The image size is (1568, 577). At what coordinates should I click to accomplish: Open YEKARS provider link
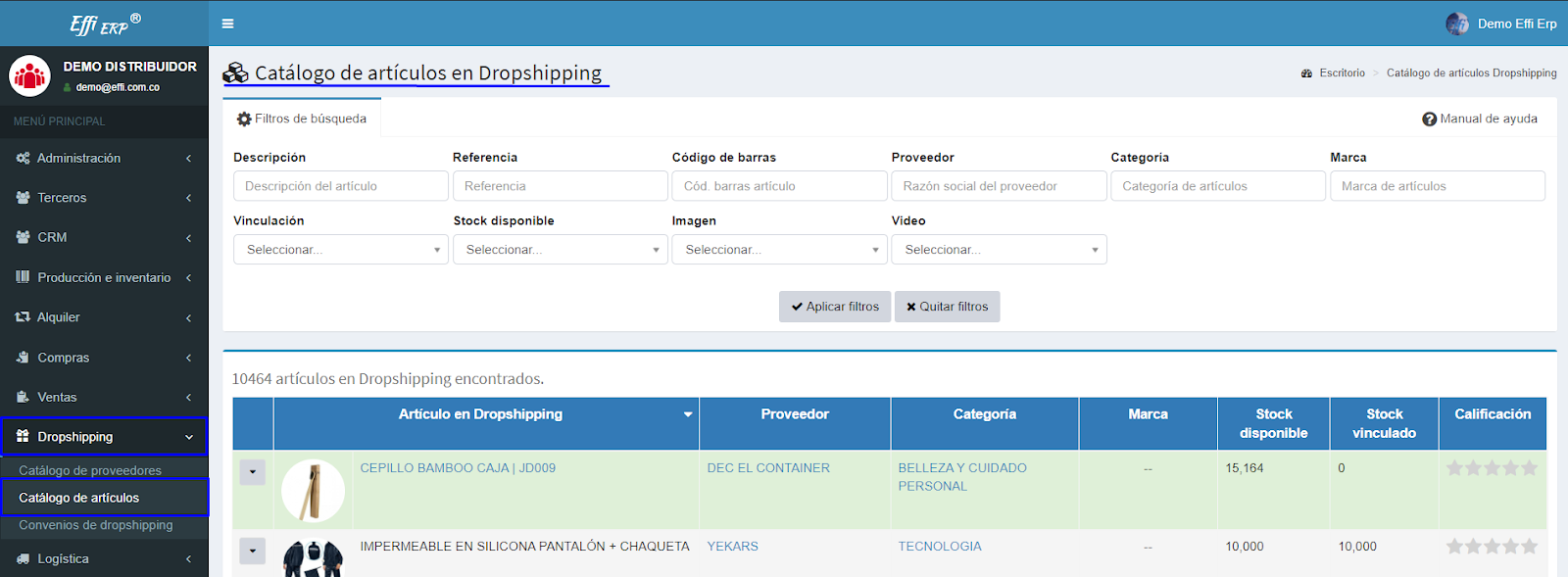(x=733, y=547)
